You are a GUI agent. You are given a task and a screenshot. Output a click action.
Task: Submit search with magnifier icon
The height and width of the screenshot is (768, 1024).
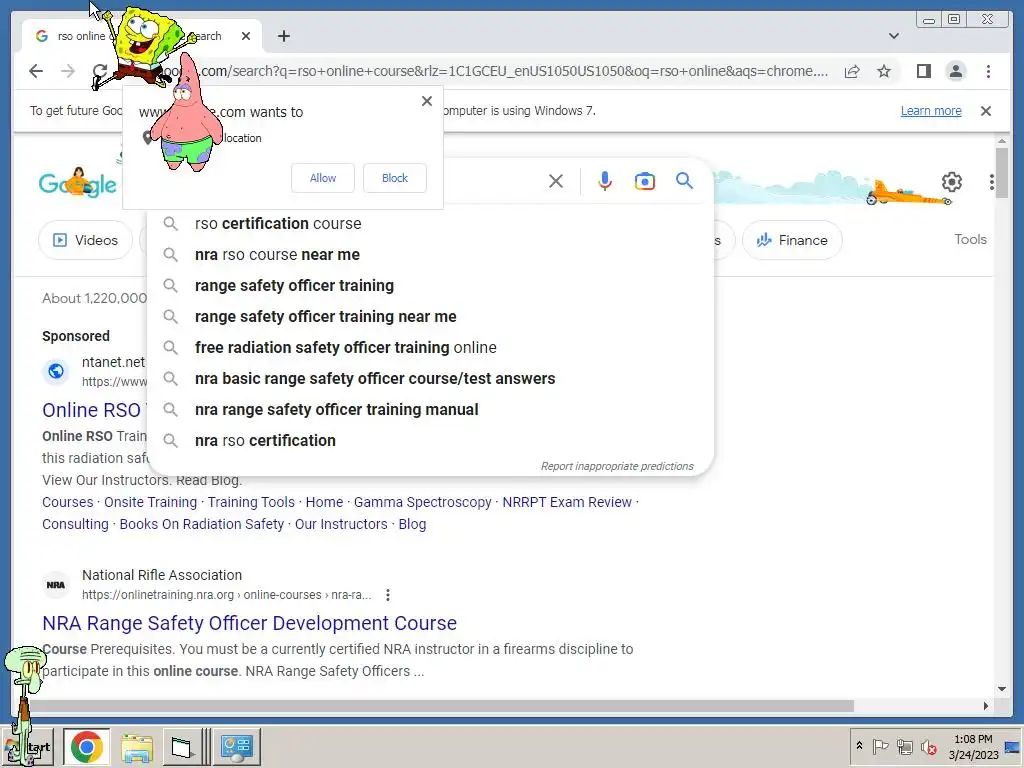point(684,181)
